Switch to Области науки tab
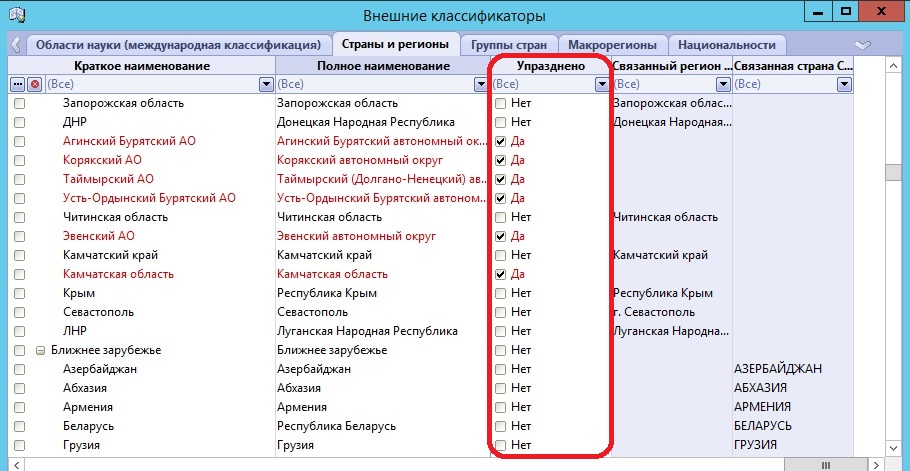This screenshot has height=471, width=910. 178,45
